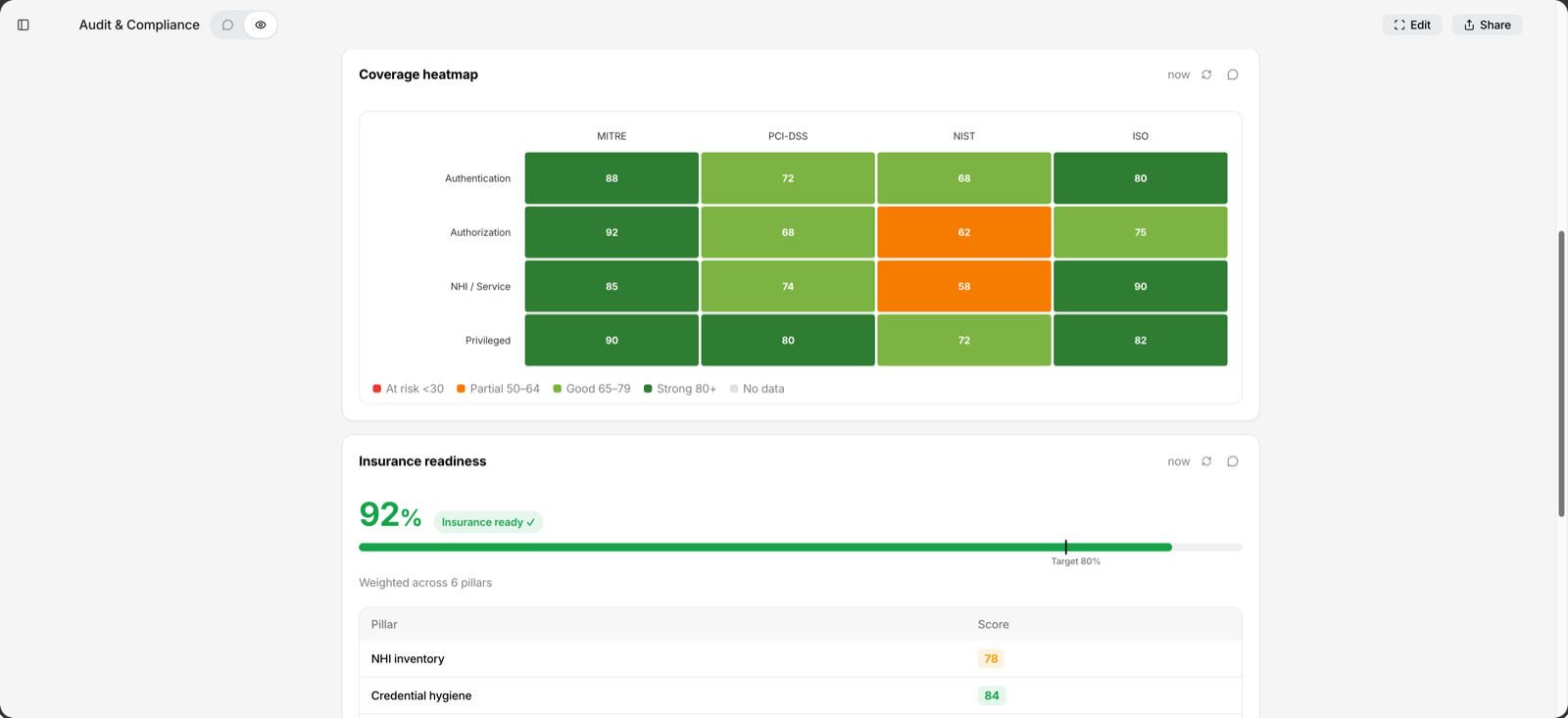Refresh the Coverage heatmap card
This screenshot has height=718, width=1568.
(x=1206, y=74)
